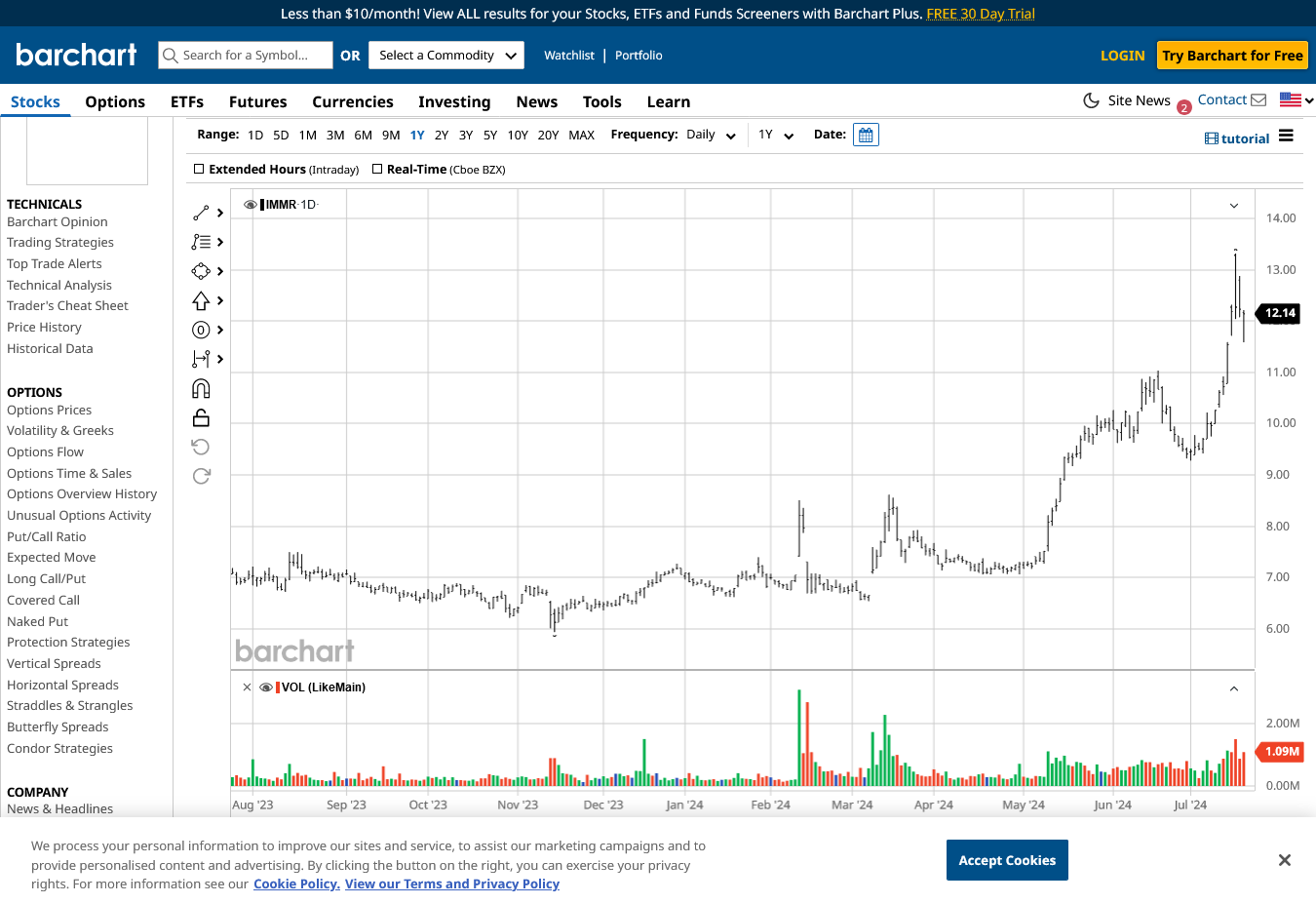Open the Cookie Policy link
The width and height of the screenshot is (1316, 903).
point(296,883)
